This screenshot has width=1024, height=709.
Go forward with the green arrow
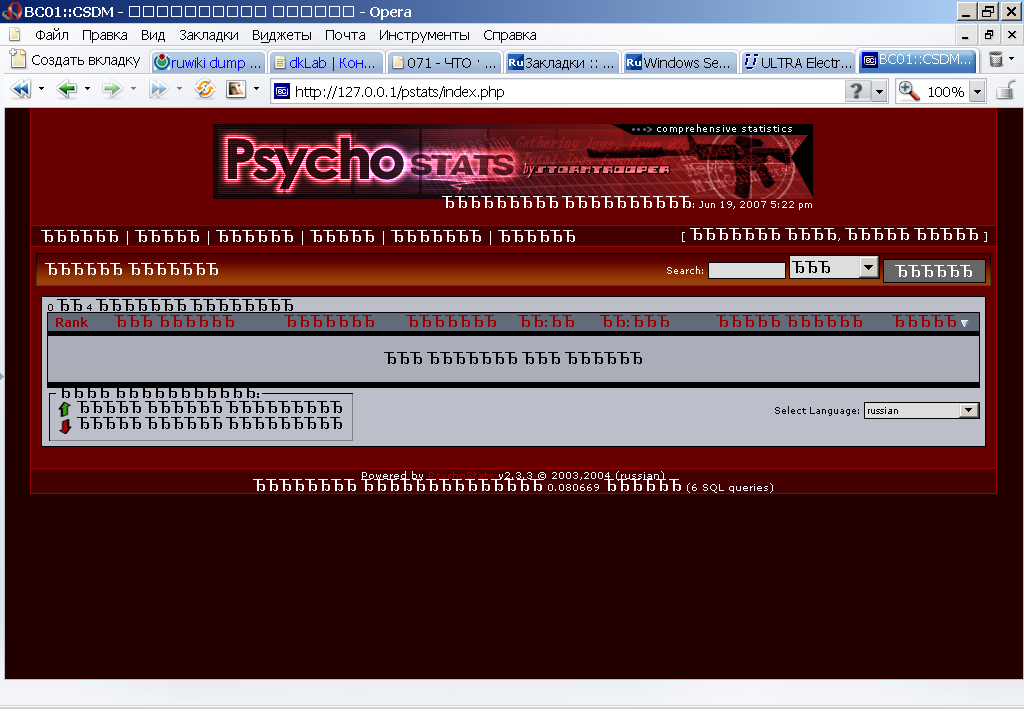pos(112,89)
